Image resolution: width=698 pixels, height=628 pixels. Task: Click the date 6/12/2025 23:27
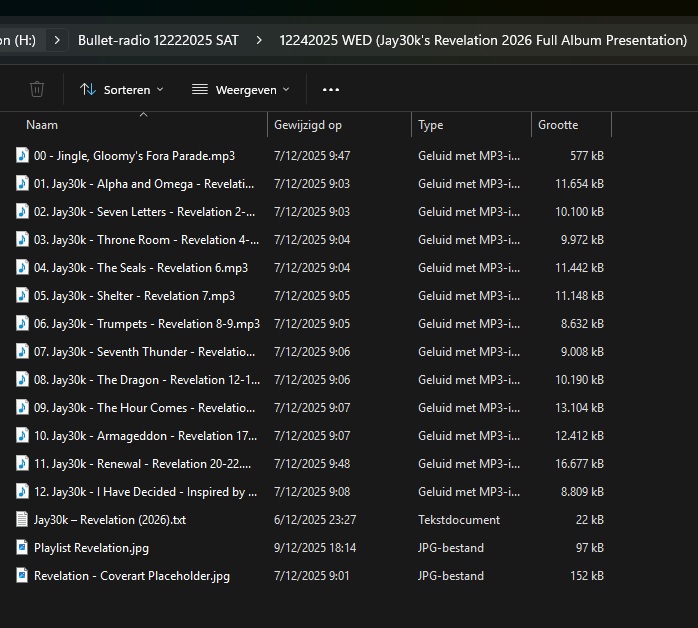pyautogui.click(x=315, y=520)
